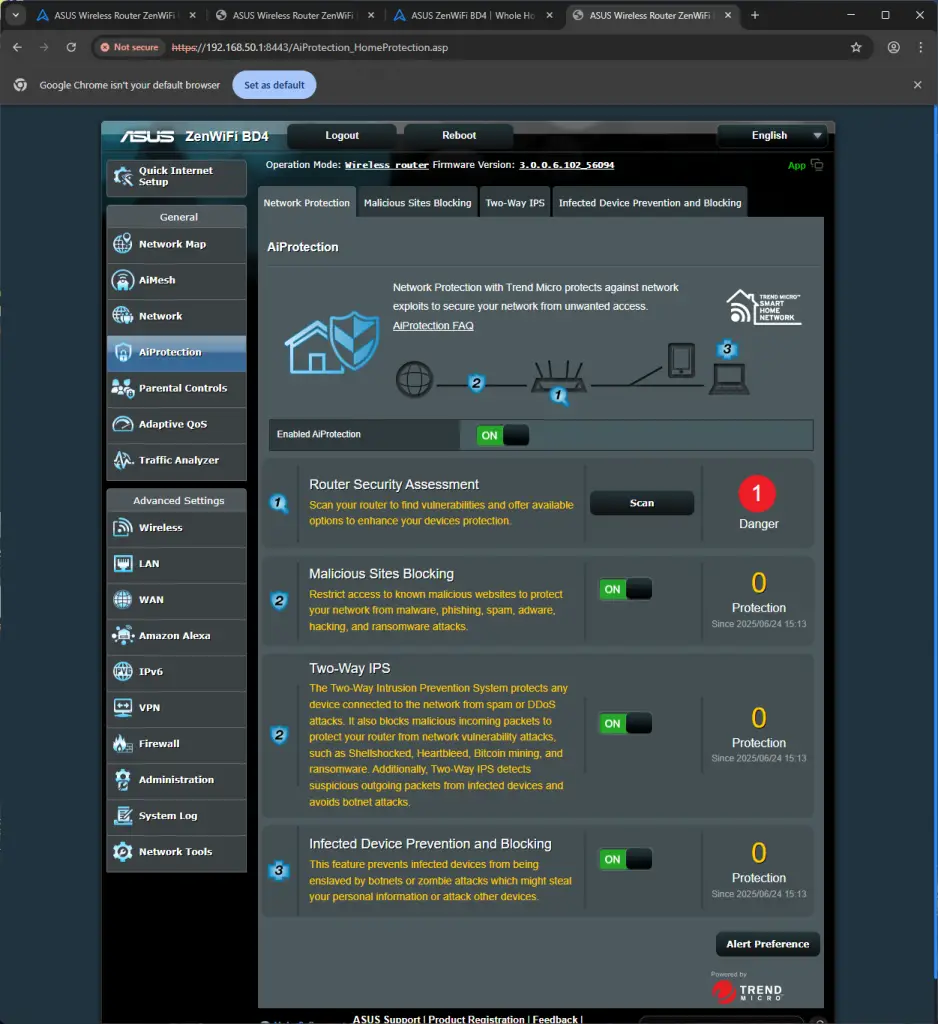Open Quick Internet Setup icon
This screenshot has width=938, height=1024.
[x=123, y=176]
